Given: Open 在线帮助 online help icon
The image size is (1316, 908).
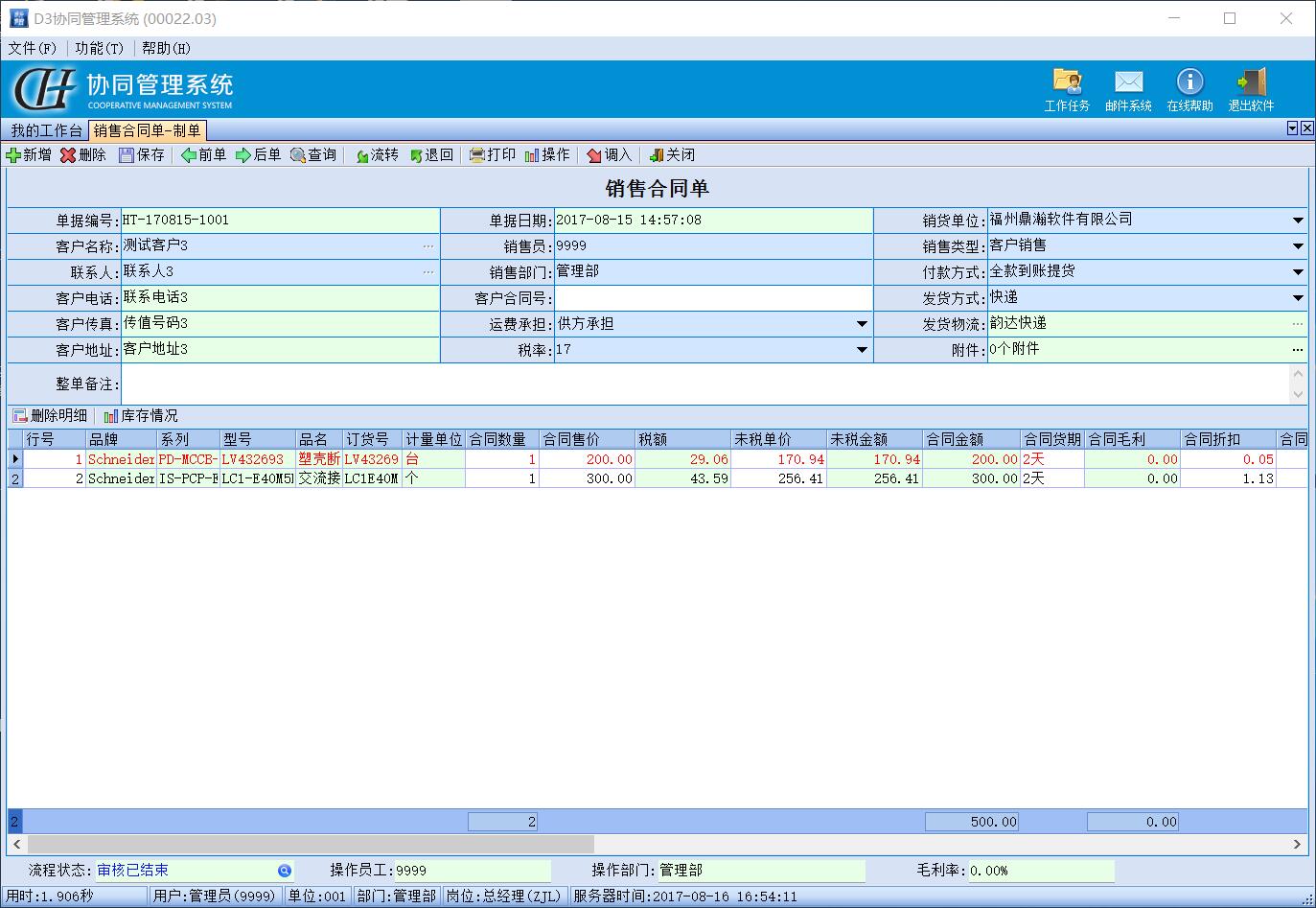Looking at the screenshot, I should [1189, 90].
